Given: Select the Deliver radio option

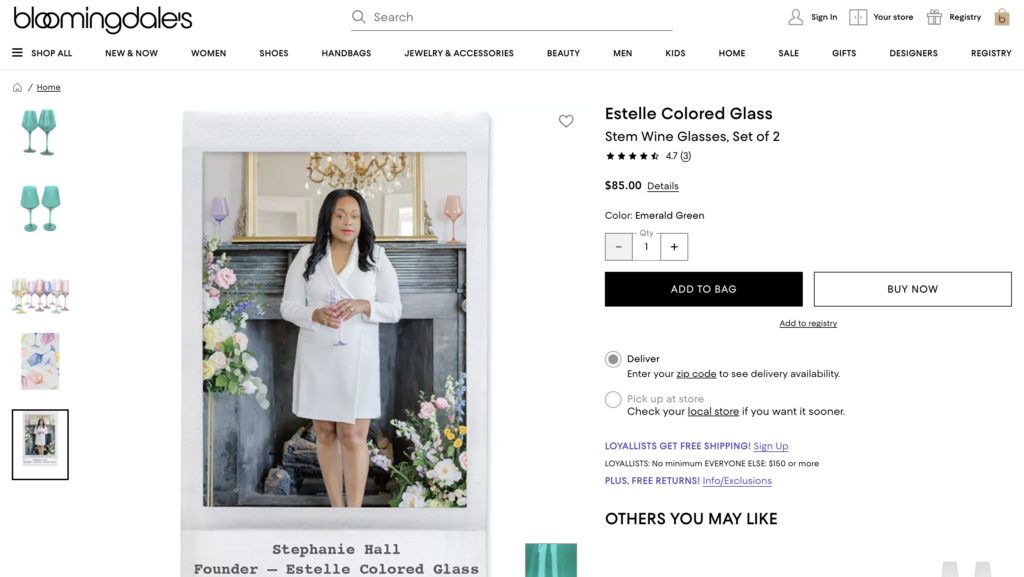Looking at the screenshot, I should [613, 359].
